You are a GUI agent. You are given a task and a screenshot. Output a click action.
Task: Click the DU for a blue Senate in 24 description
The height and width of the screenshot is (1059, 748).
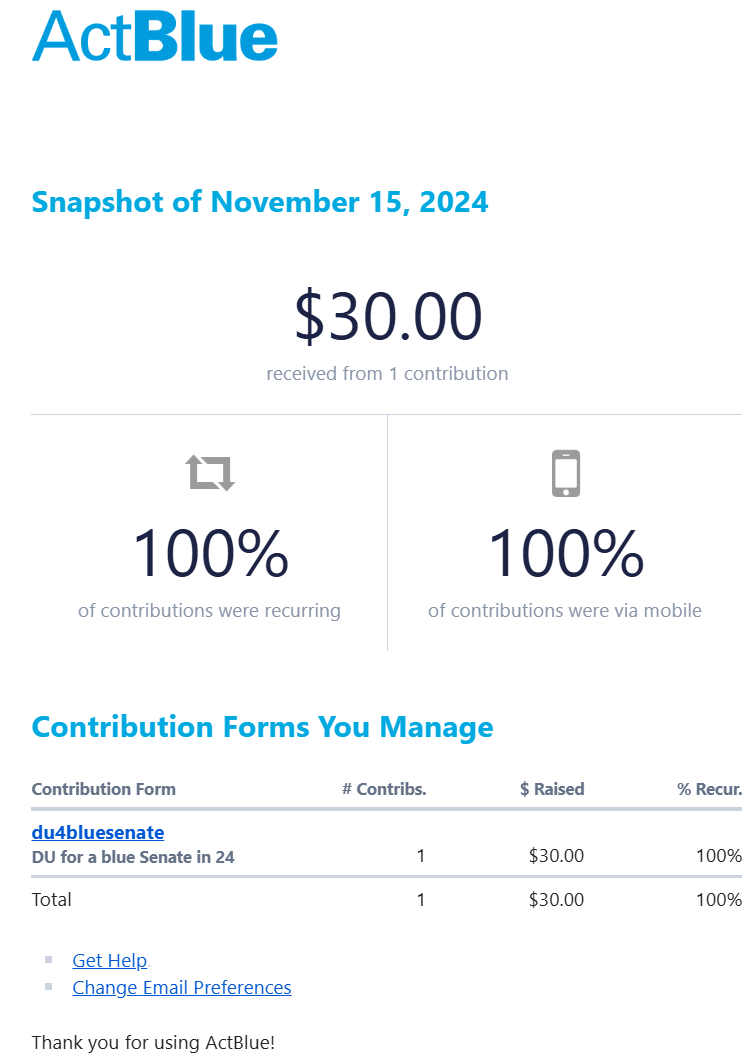click(x=133, y=857)
